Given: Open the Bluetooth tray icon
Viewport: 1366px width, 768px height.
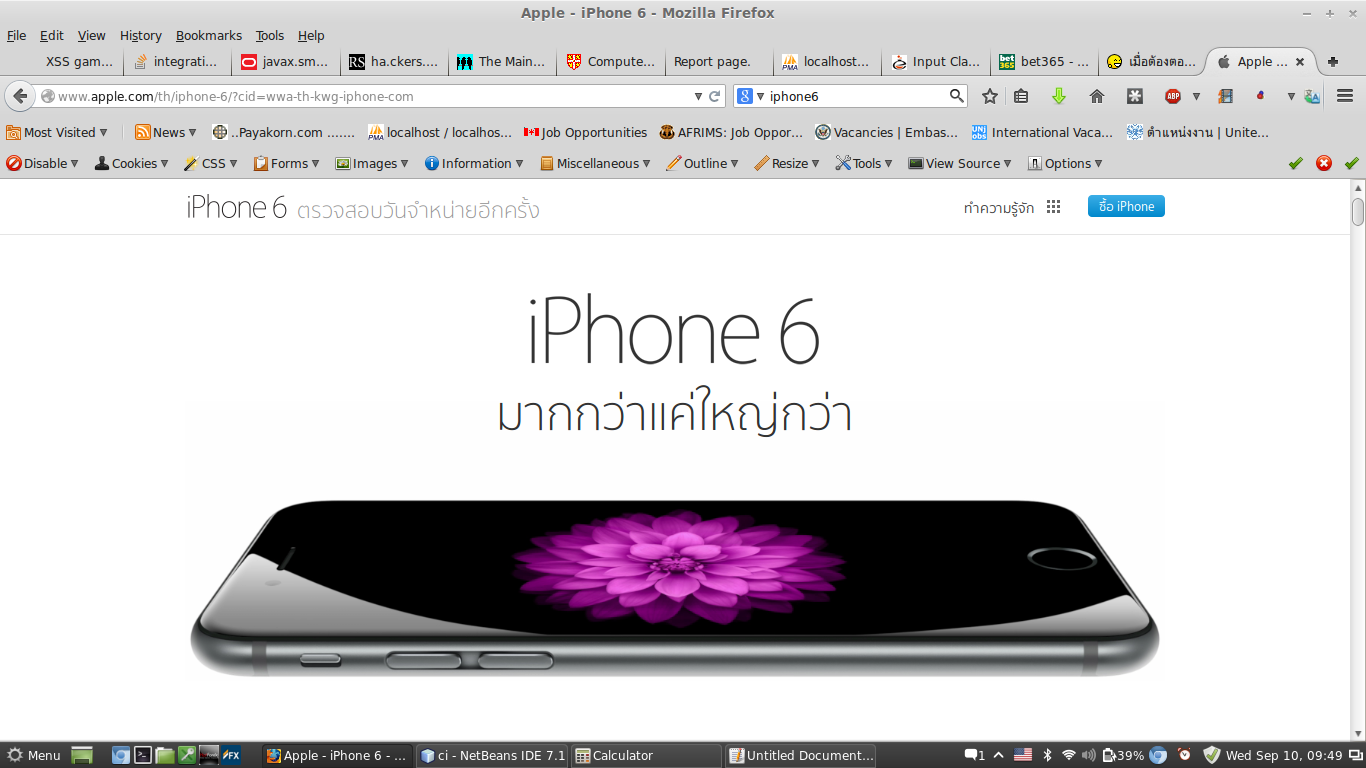Looking at the screenshot, I should [x=1048, y=755].
